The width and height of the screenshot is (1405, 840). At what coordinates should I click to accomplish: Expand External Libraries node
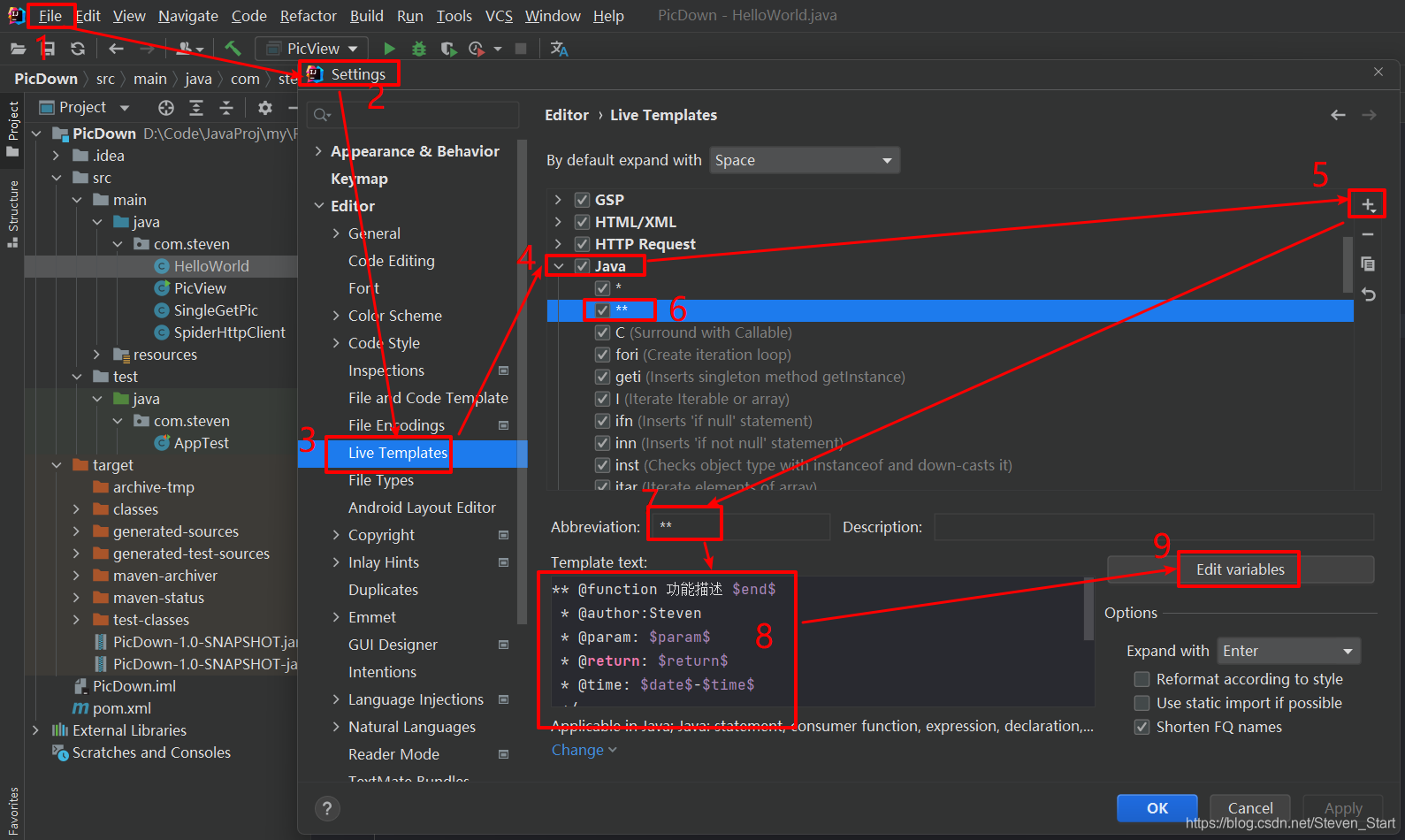(x=35, y=730)
